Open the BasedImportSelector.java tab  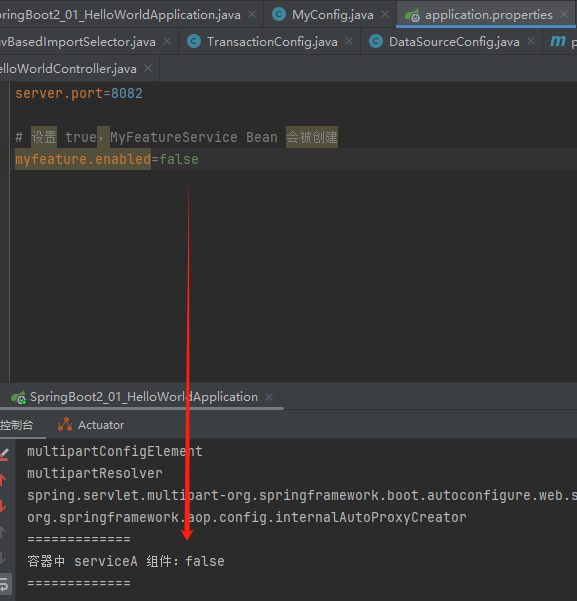78,42
